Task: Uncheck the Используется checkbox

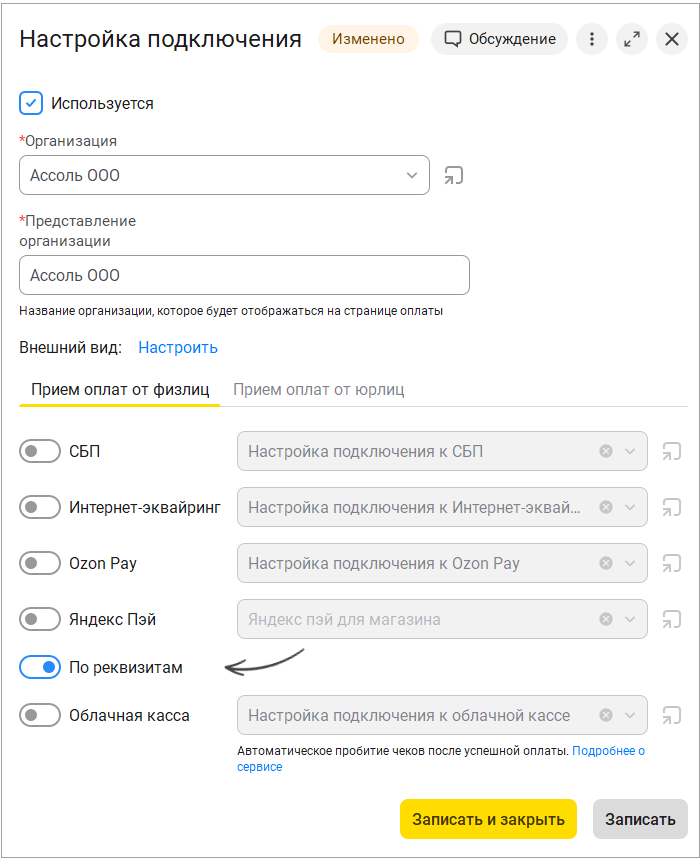Action: [31, 103]
